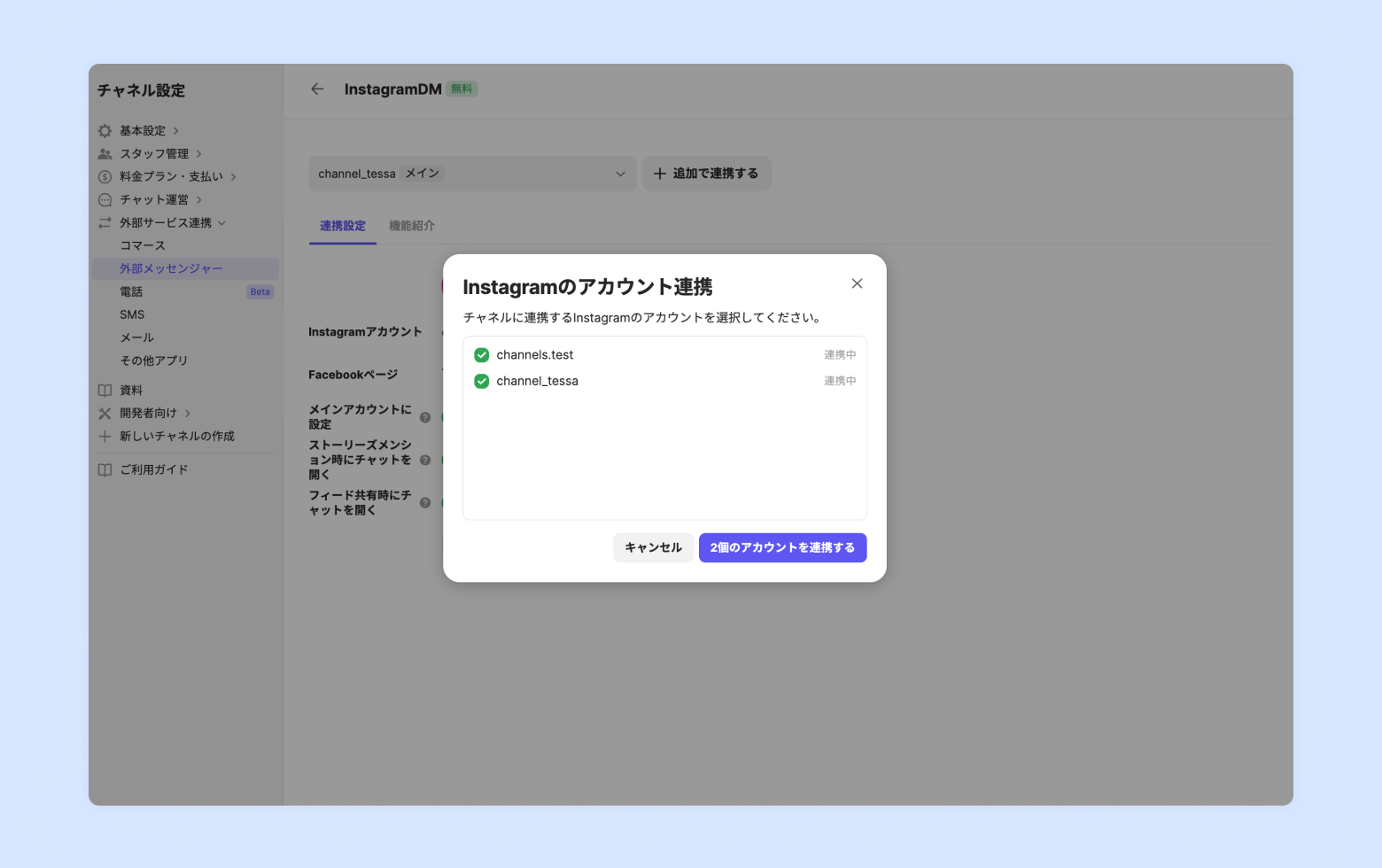
Task: Click the arrows icon beside 外部サービス連携
Action: pos(105,223)
